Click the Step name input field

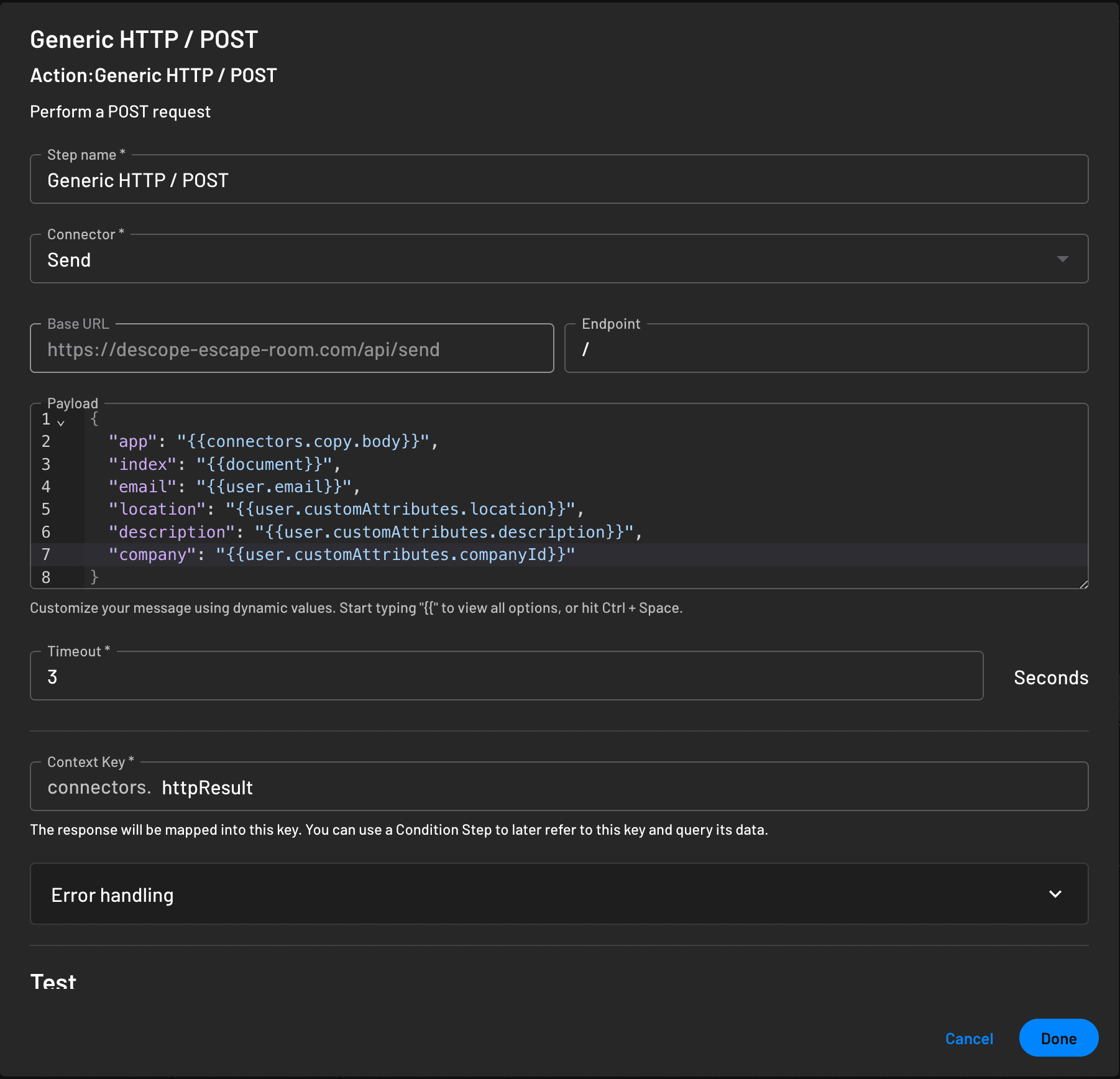coord(558,180)
